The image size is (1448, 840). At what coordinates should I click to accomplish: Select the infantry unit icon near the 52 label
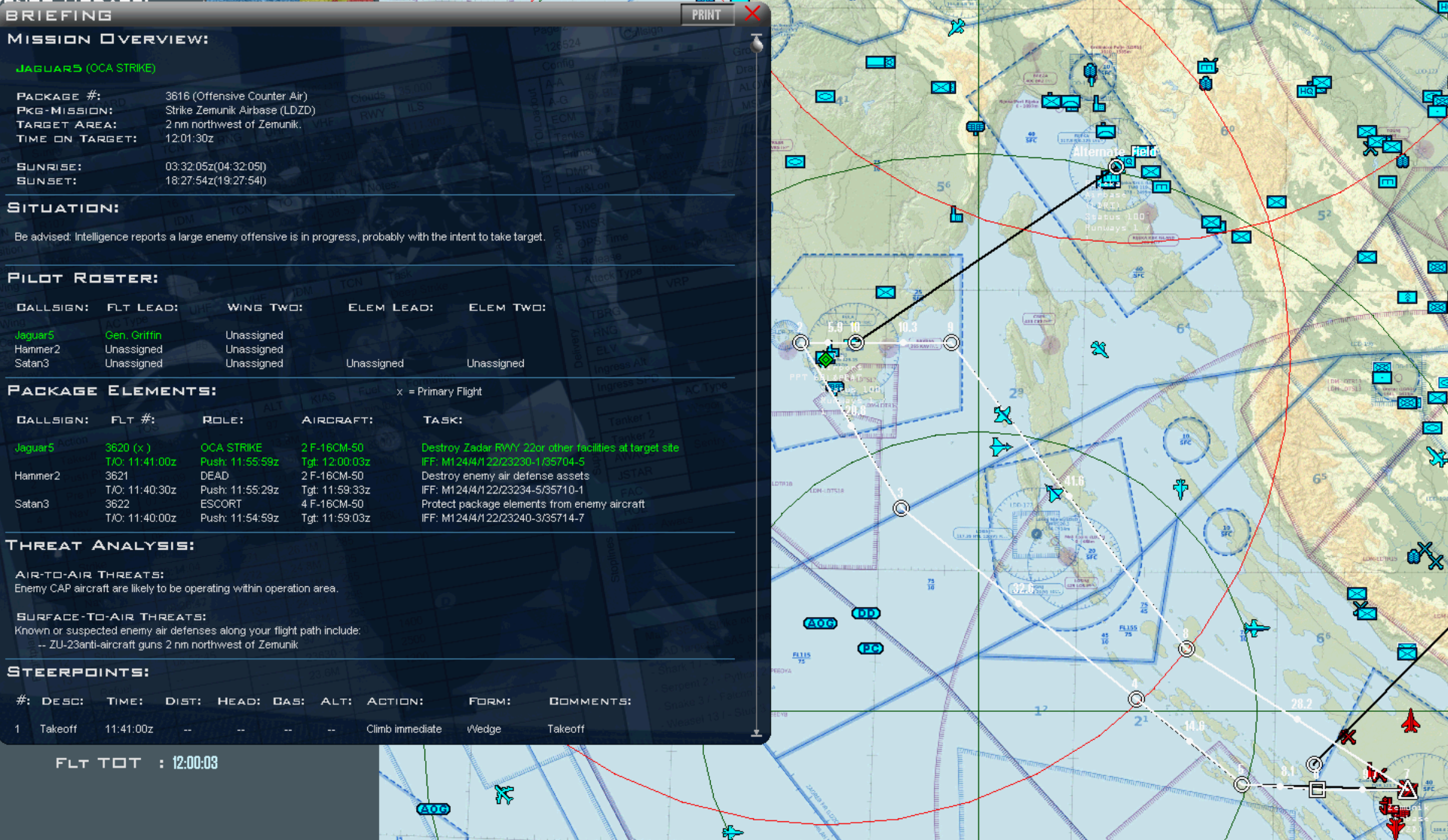pyautogui.click(x=1276, y=202)
